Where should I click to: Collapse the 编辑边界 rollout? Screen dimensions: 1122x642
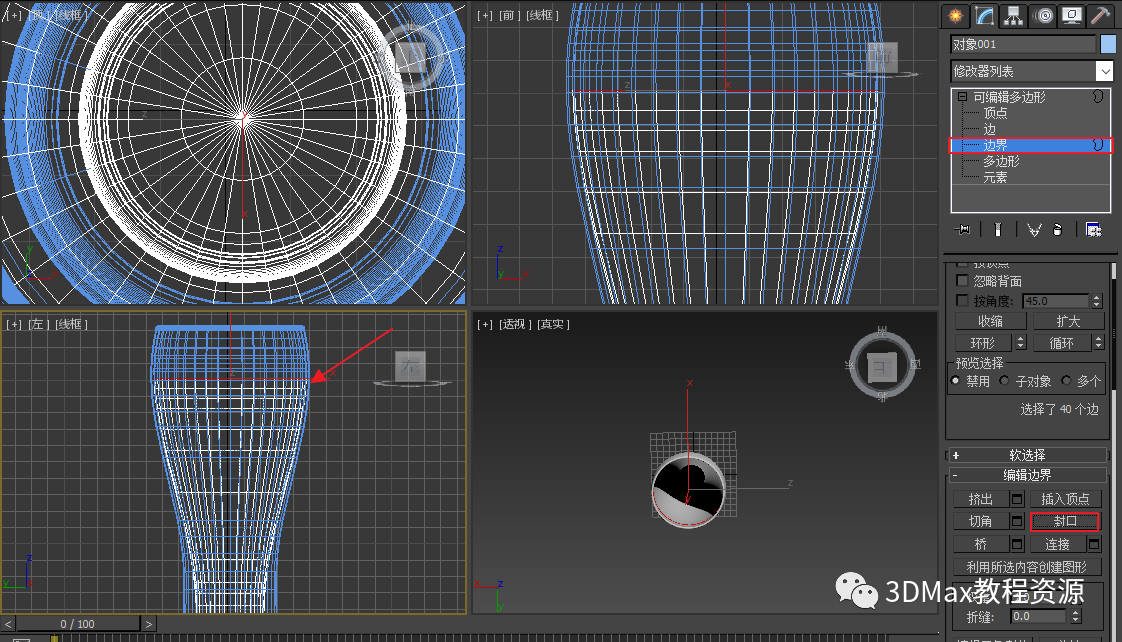point(1027,475)
